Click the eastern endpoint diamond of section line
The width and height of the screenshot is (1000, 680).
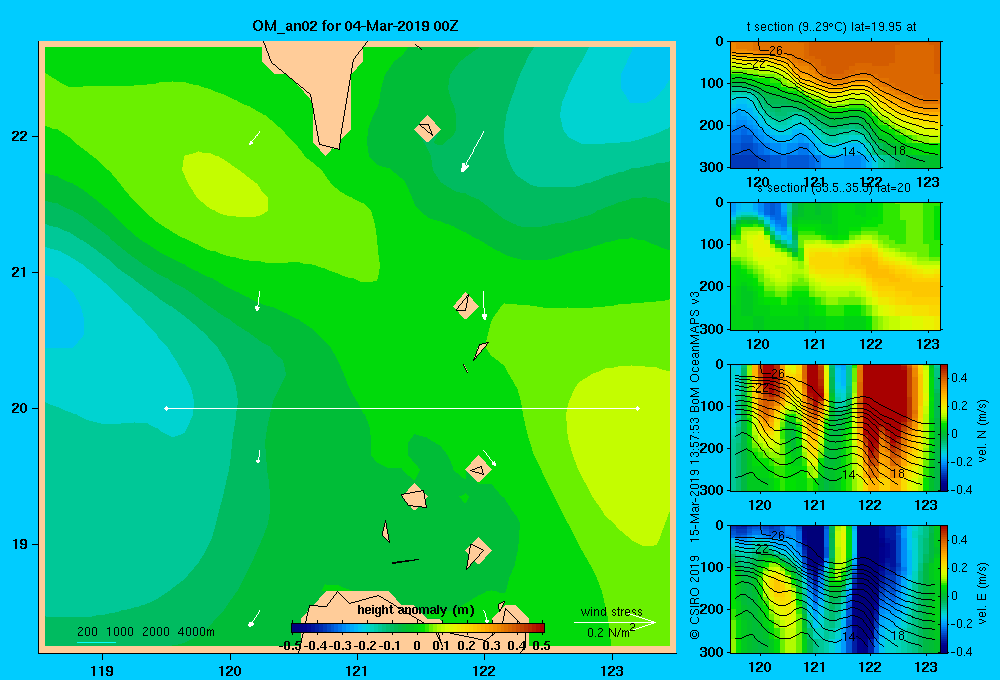click(638, 408)
